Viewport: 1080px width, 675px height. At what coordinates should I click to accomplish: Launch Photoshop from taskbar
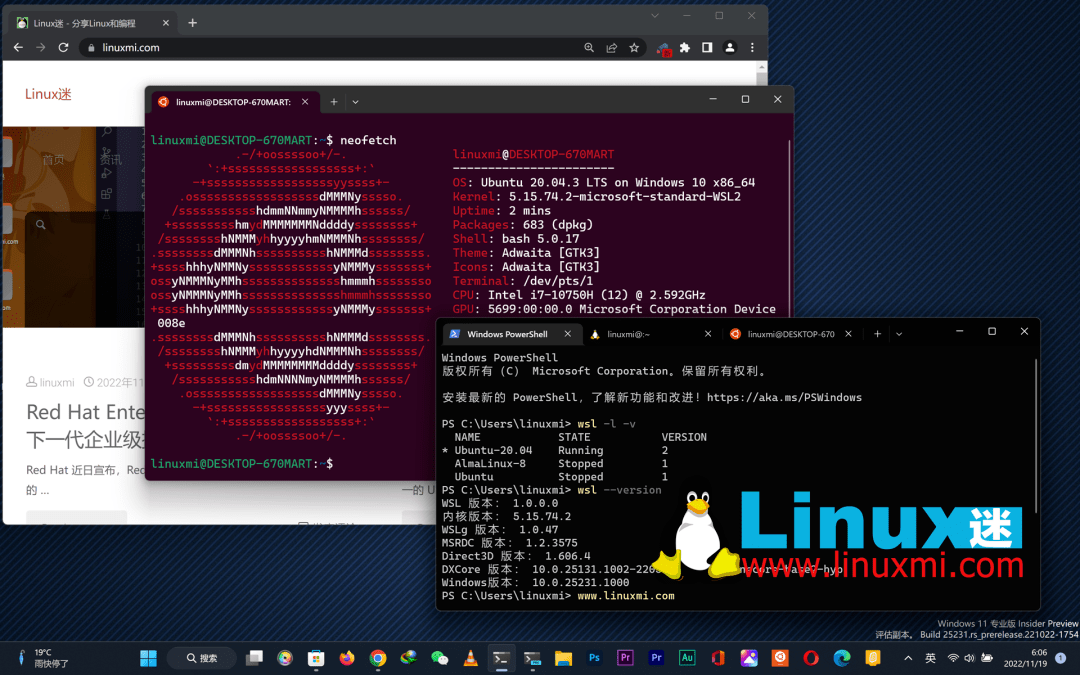coord(594,658)
